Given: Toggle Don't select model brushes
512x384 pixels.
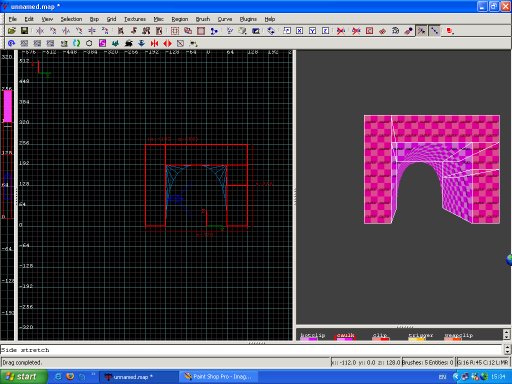Looking at the screenshot, I should tap(341, 31).
